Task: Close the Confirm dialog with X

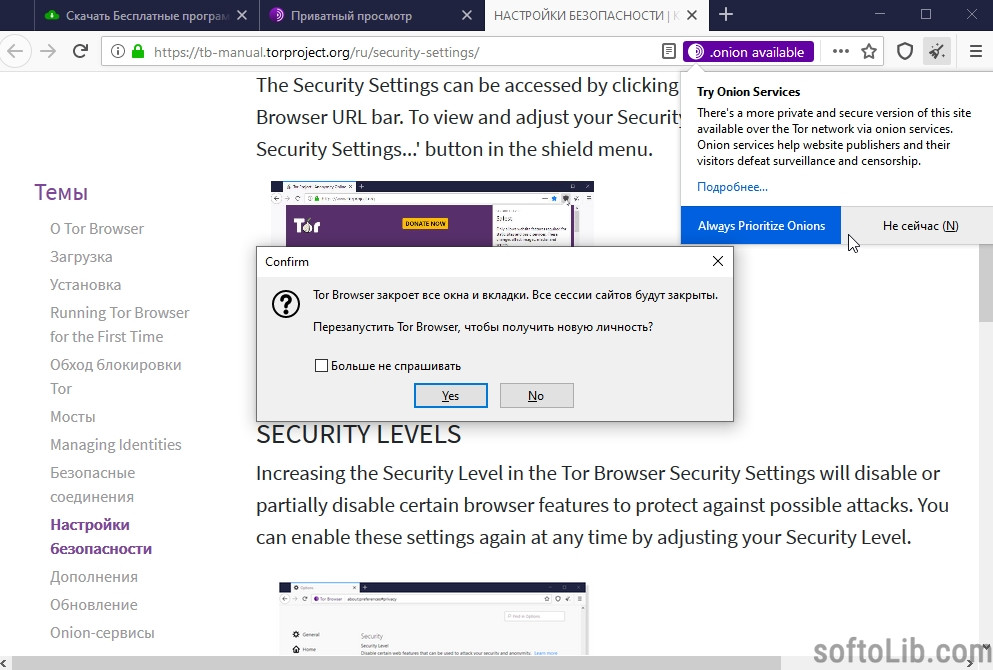Action: [x=718, y=262]
